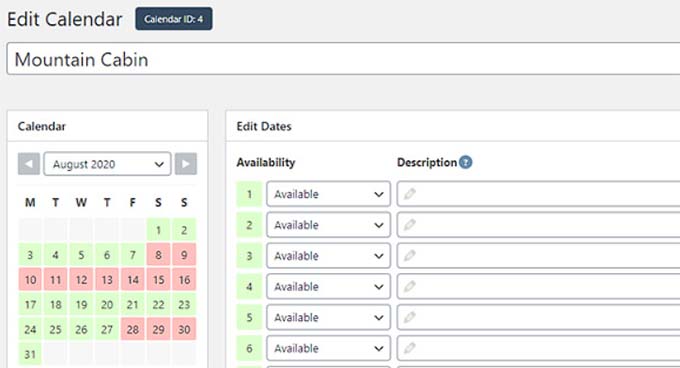Select booked August 30 in calendar

point(184,329)
